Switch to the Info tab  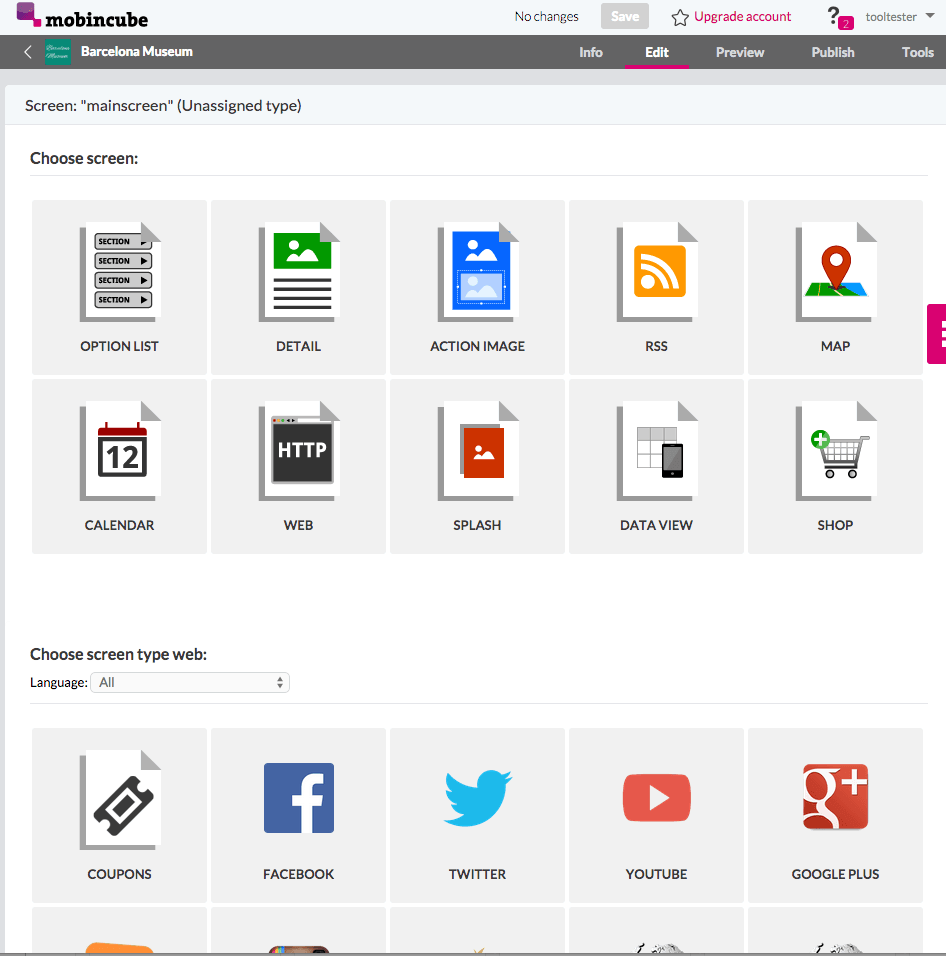click(591, 52)
